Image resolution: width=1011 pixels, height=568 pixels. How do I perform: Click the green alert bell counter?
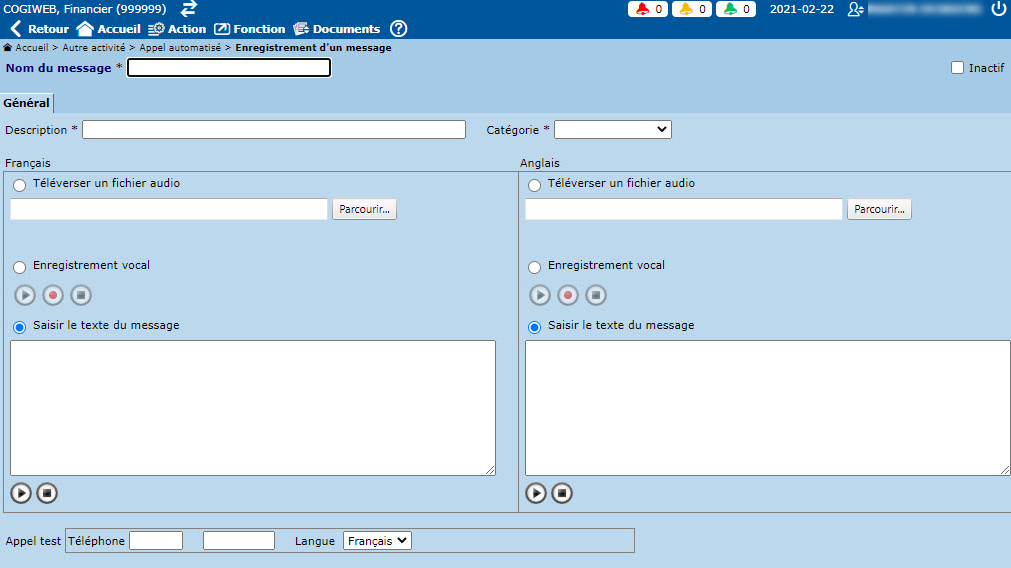click(x=735, y=9)
